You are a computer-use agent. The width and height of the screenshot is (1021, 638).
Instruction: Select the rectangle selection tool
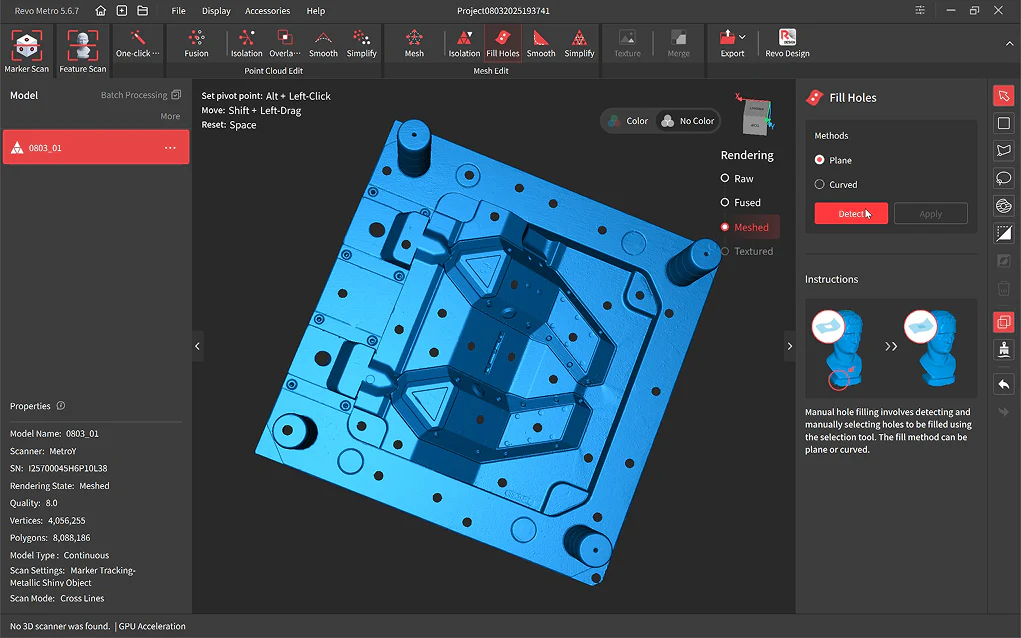pyautogui.click(x=1003, y=123)
